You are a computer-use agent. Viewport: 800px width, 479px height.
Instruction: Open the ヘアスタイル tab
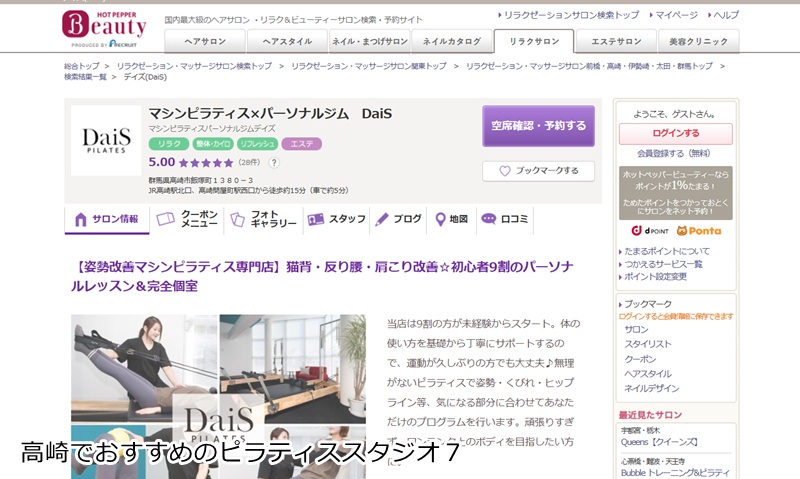point(287,41)
